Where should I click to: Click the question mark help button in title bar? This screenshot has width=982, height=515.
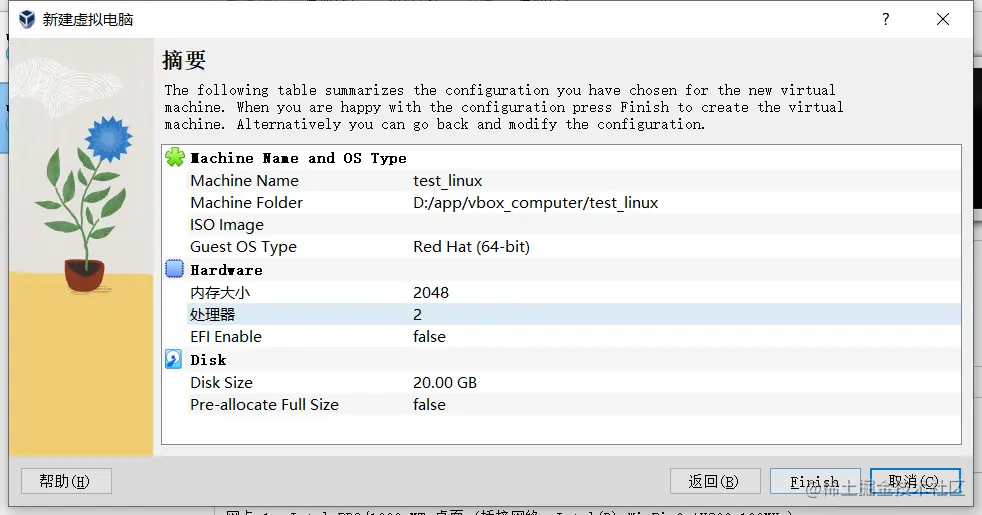pyautogui.click(x=886, y=19)
